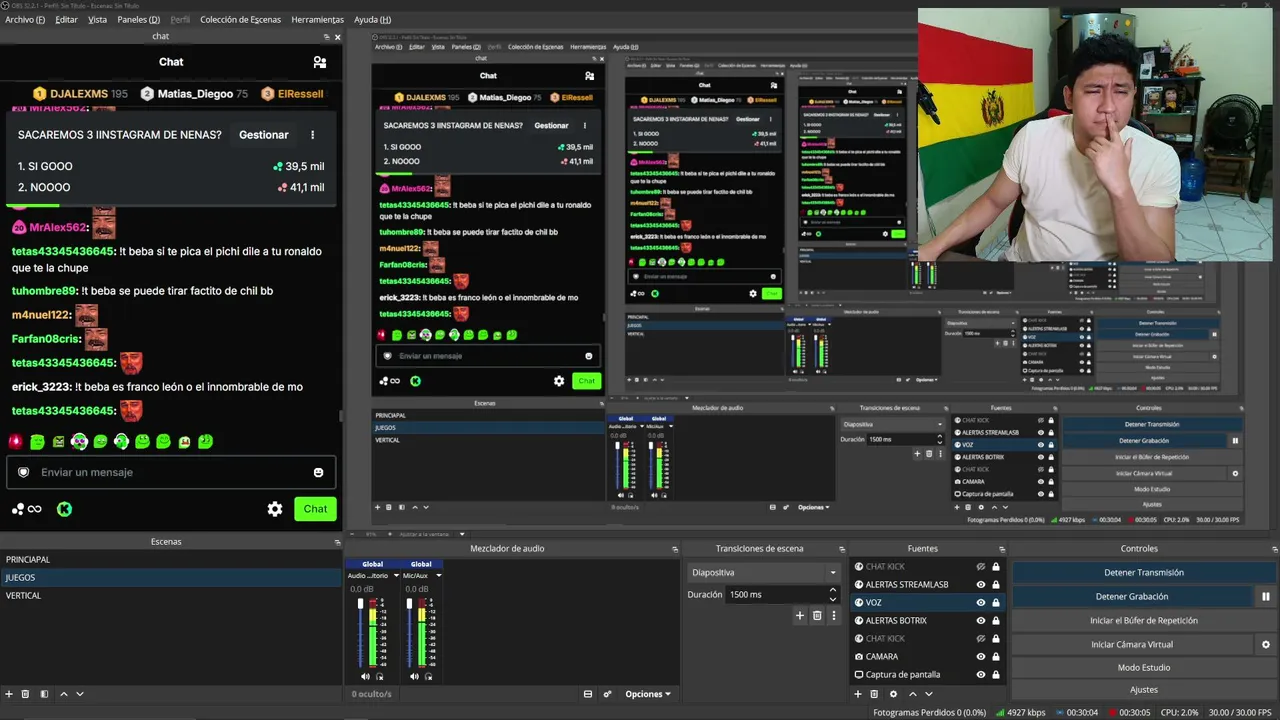Show the first hidden CHAT KICK source
The height and width of the screenshot is (720, 1280).
click(x=981, y=567)
